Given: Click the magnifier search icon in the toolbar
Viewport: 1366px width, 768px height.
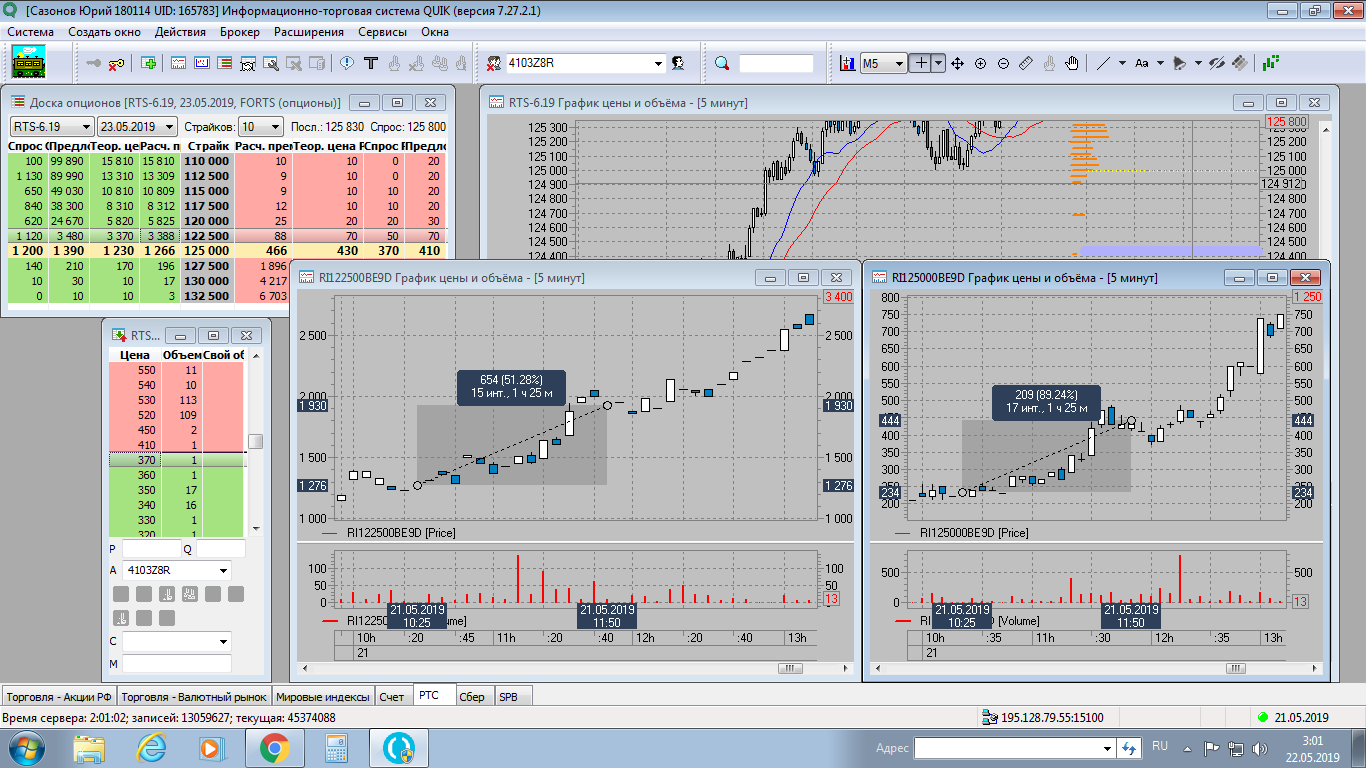Looking at the screenshot, I should click(x=722, y=63).
